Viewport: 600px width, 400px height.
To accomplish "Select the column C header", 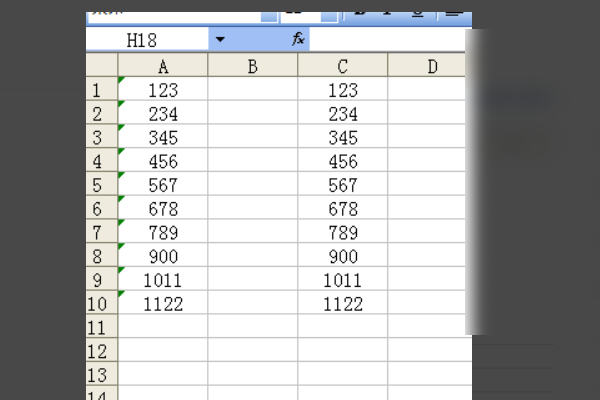I will [342, 66].
